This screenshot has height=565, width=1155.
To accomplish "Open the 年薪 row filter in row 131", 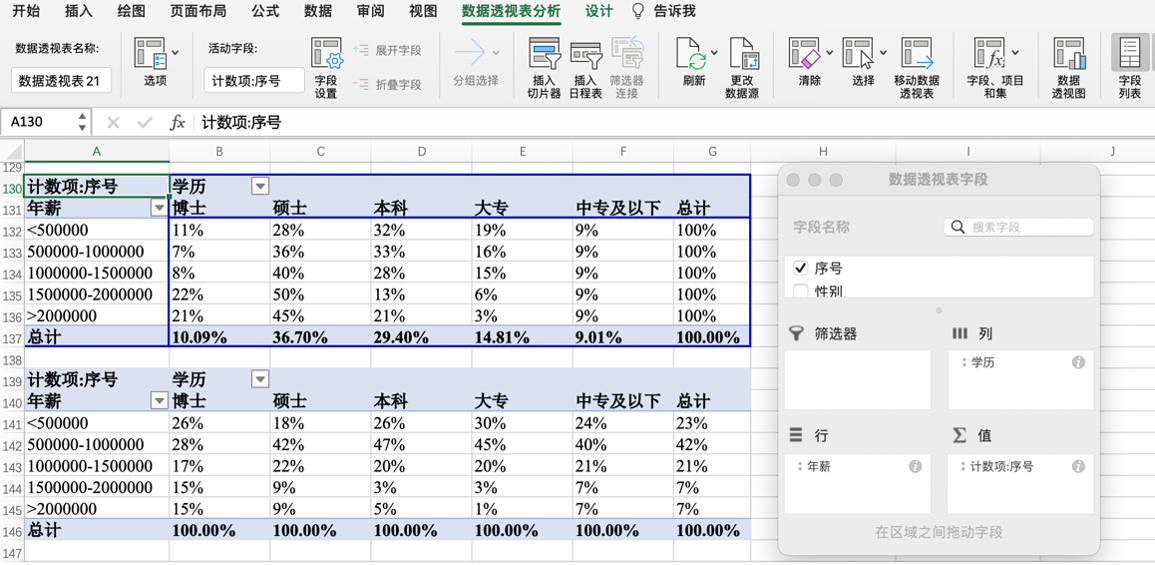I will click(158, 208).
